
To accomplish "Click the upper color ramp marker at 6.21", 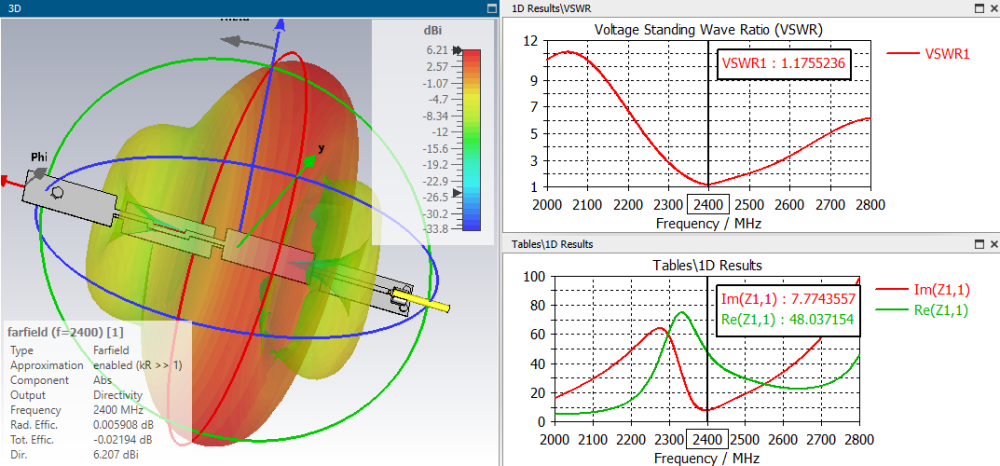I will [457, 50].
